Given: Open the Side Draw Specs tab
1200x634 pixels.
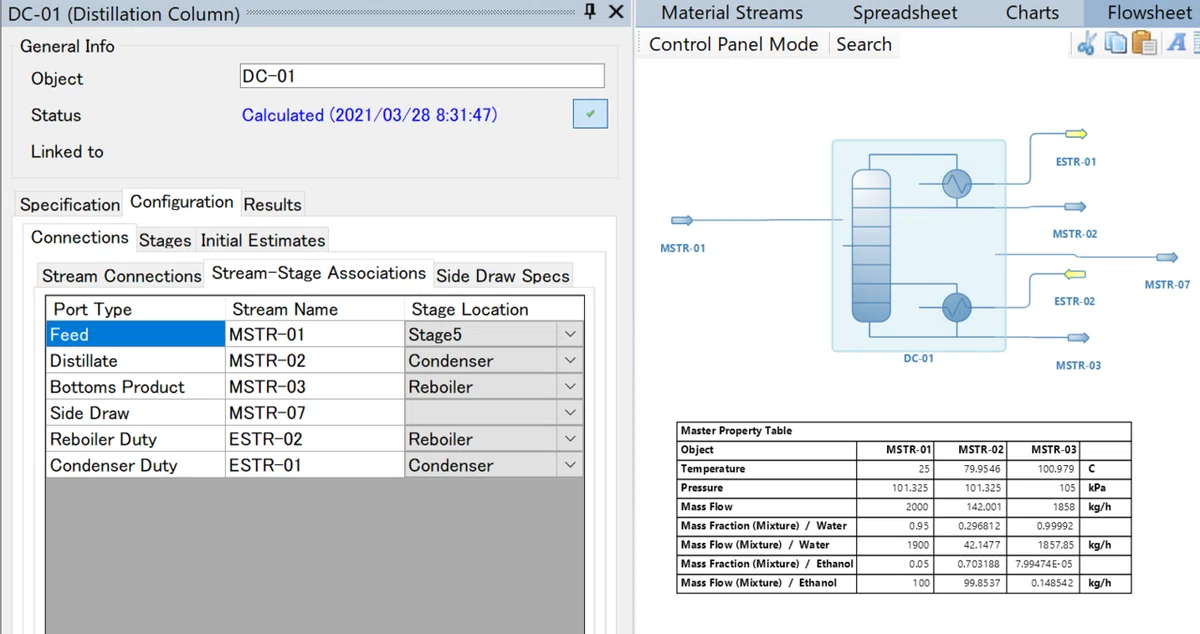Looking at the screenshot, I should point(503,276).
